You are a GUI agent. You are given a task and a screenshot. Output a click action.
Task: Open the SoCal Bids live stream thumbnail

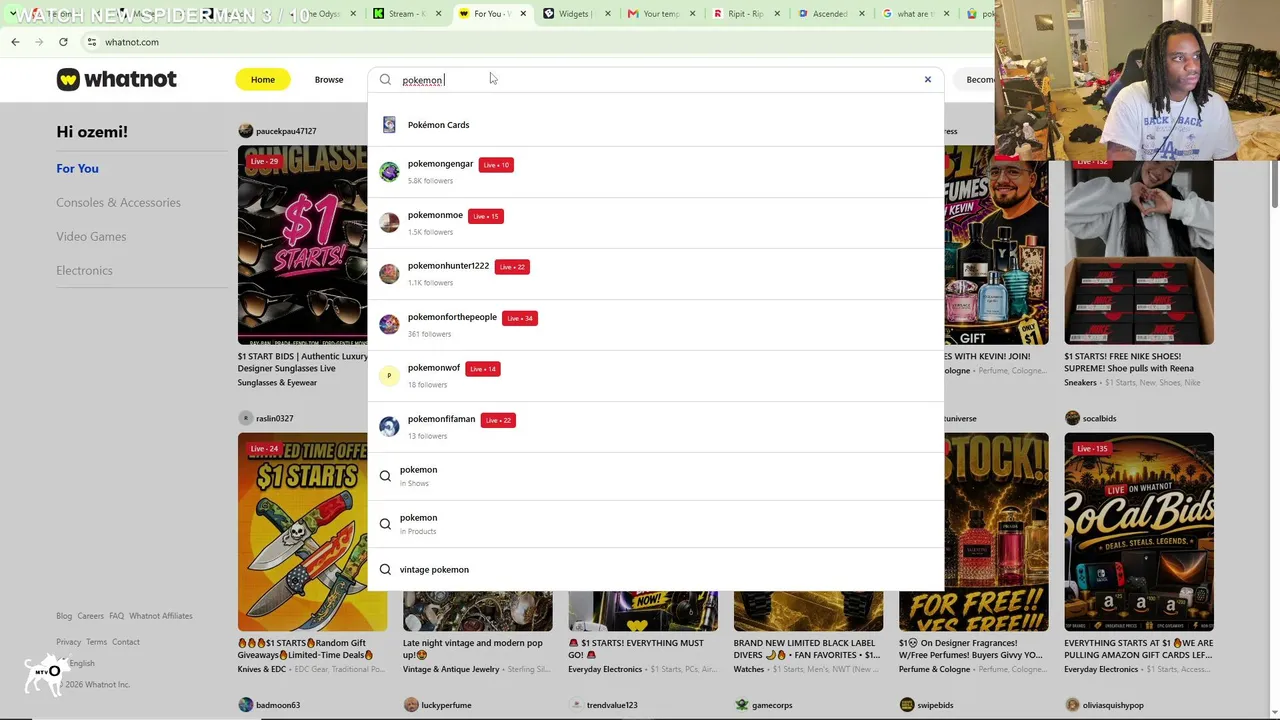click(x=1139, y=532)
